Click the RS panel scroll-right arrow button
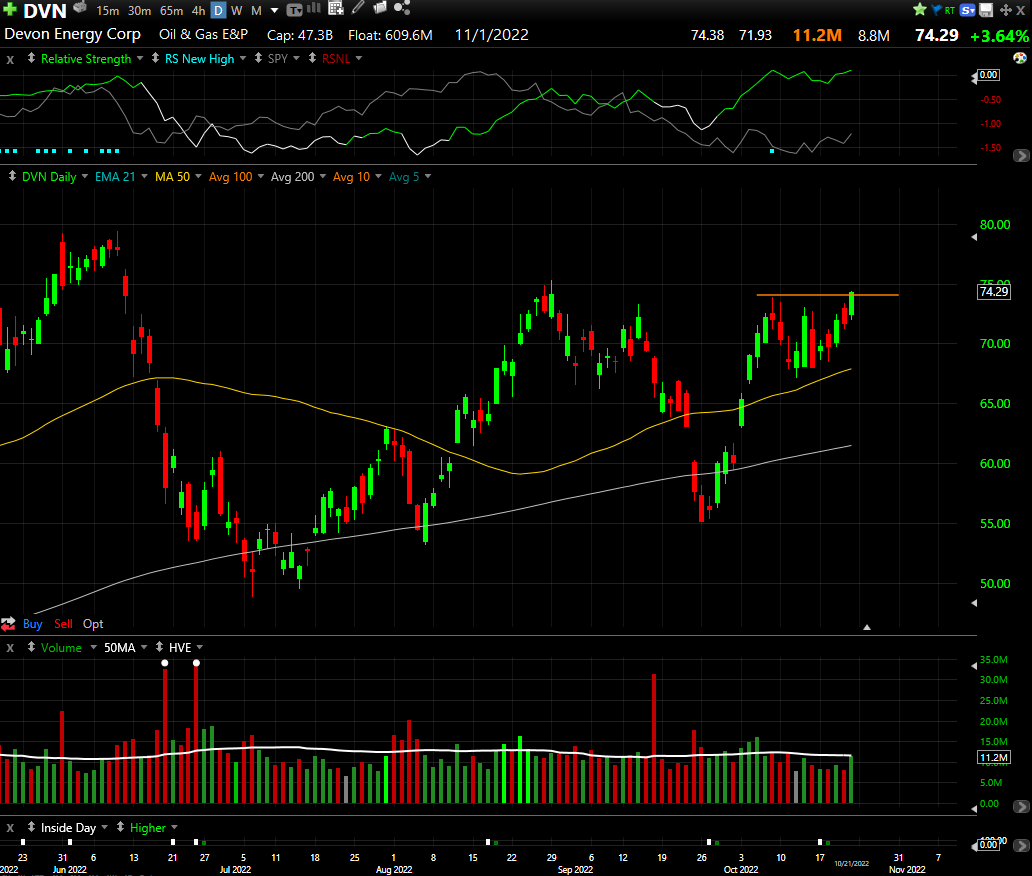Image resolution: width=1032 pixels, height=876 pixels. coord(1021,156)
